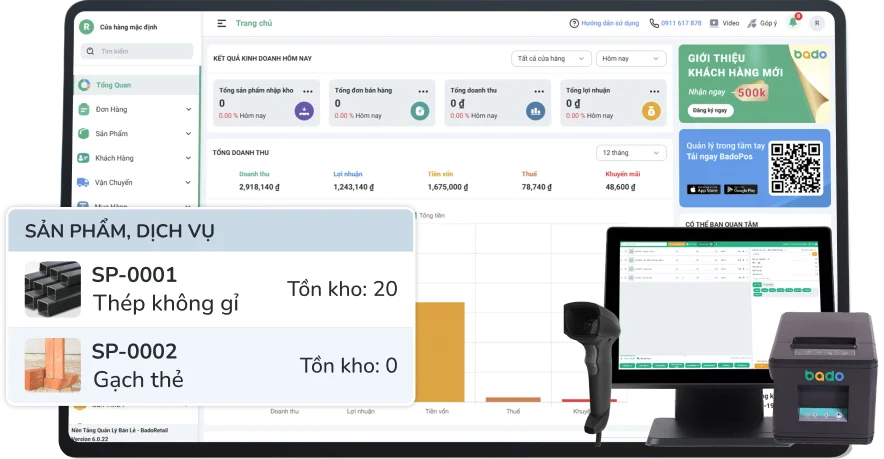Click the Gạch thẻ product thumbnail

(52, 365)
